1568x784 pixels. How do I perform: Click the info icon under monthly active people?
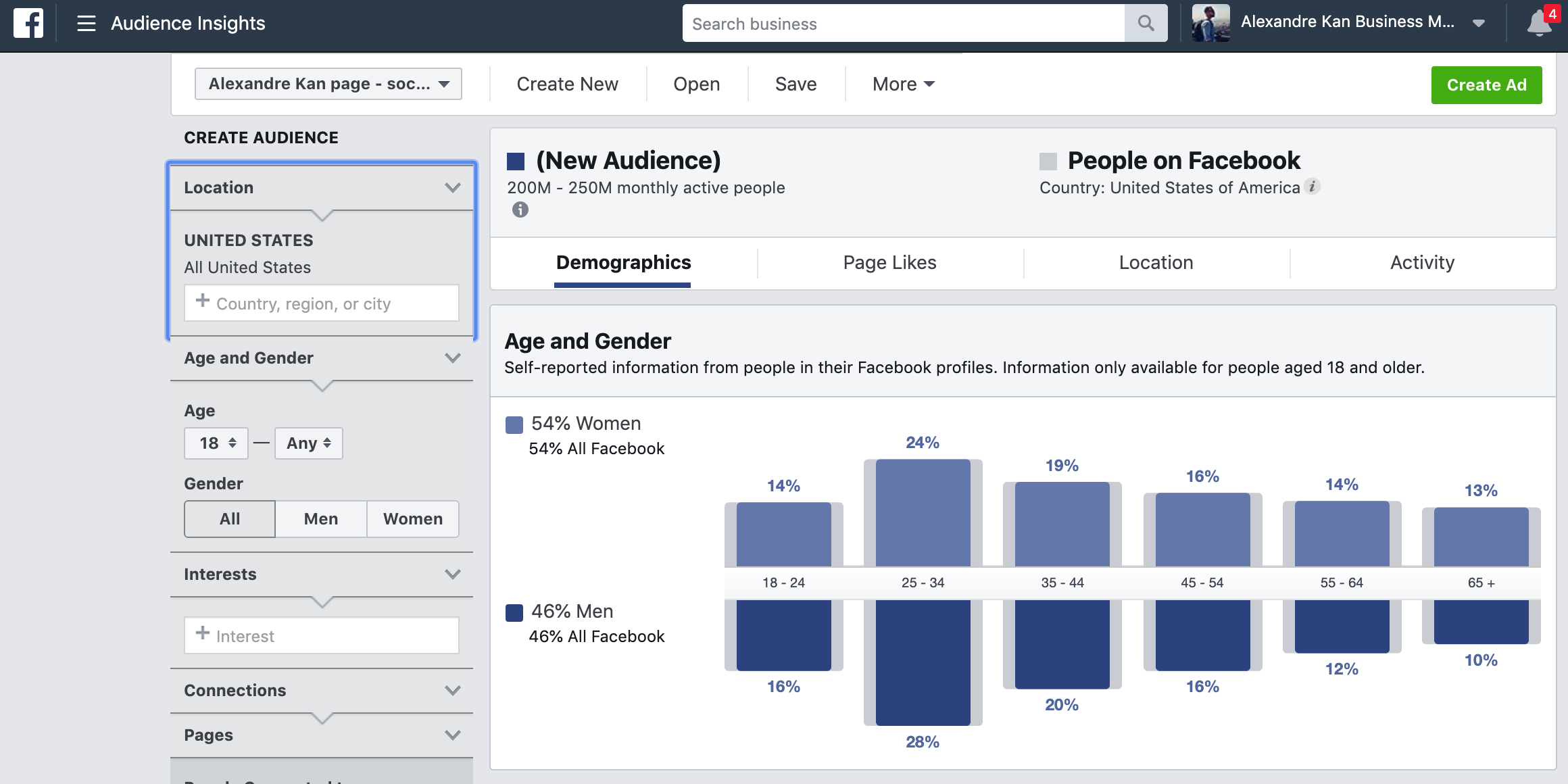click(x=519, y=210)
